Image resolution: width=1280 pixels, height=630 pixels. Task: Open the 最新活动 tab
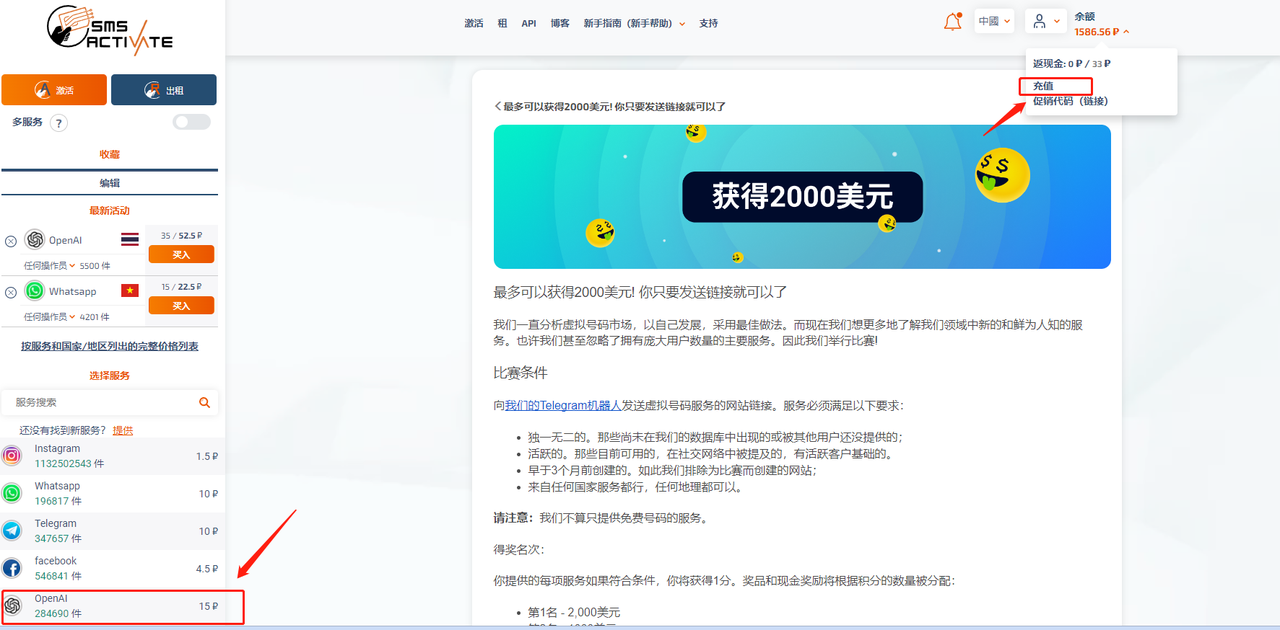pos(109,211)
